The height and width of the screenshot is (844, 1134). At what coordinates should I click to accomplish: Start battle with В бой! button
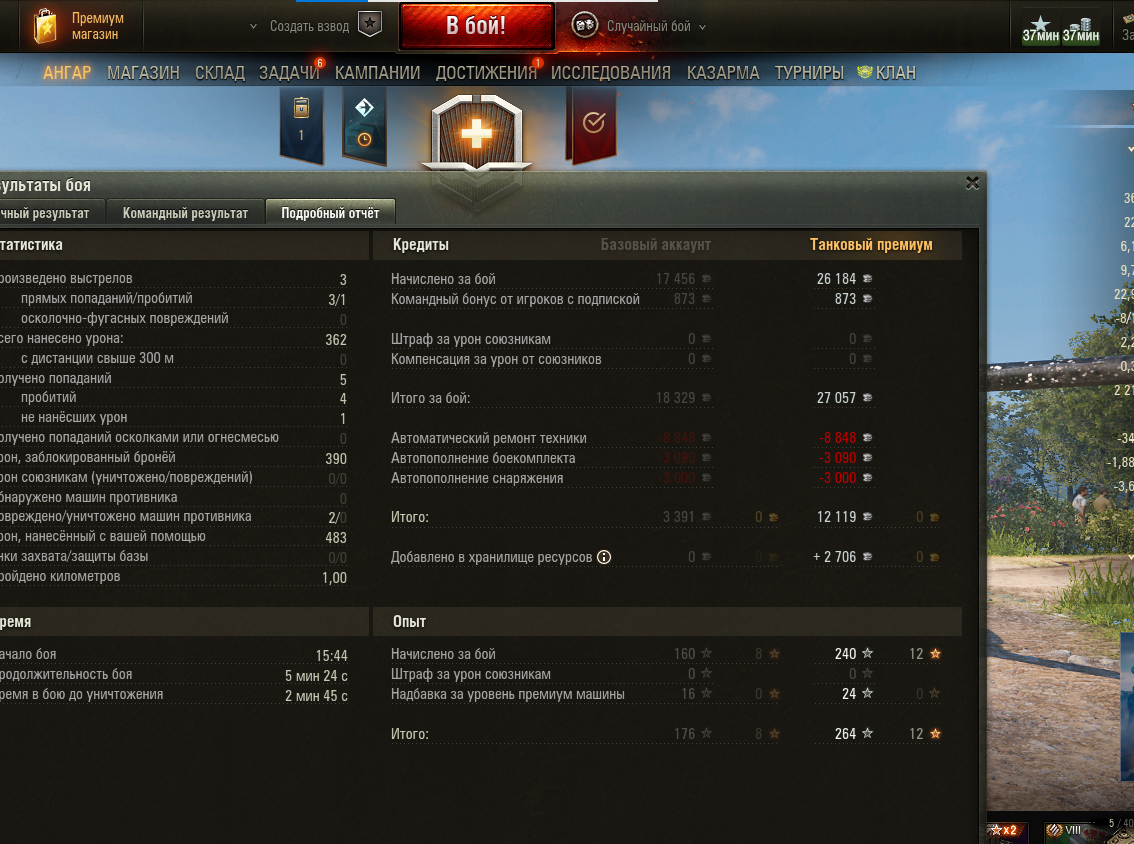[477, 26]
